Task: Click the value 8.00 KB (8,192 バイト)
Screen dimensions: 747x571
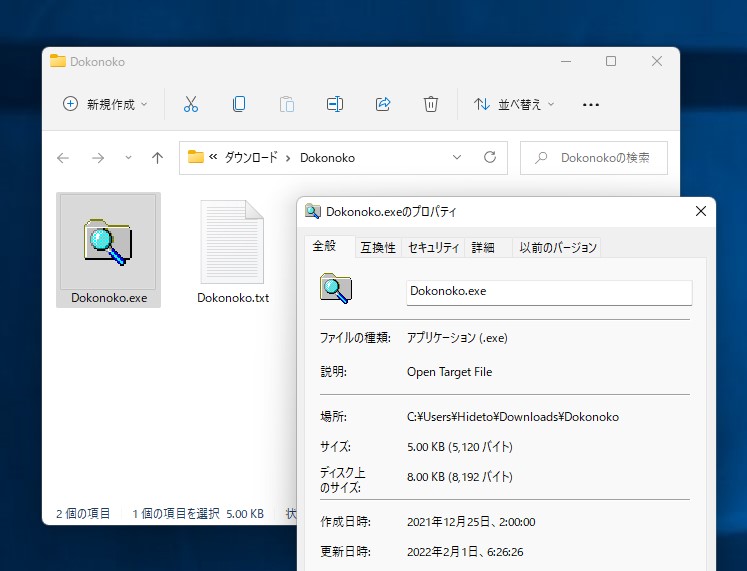Action: [460, 477]
